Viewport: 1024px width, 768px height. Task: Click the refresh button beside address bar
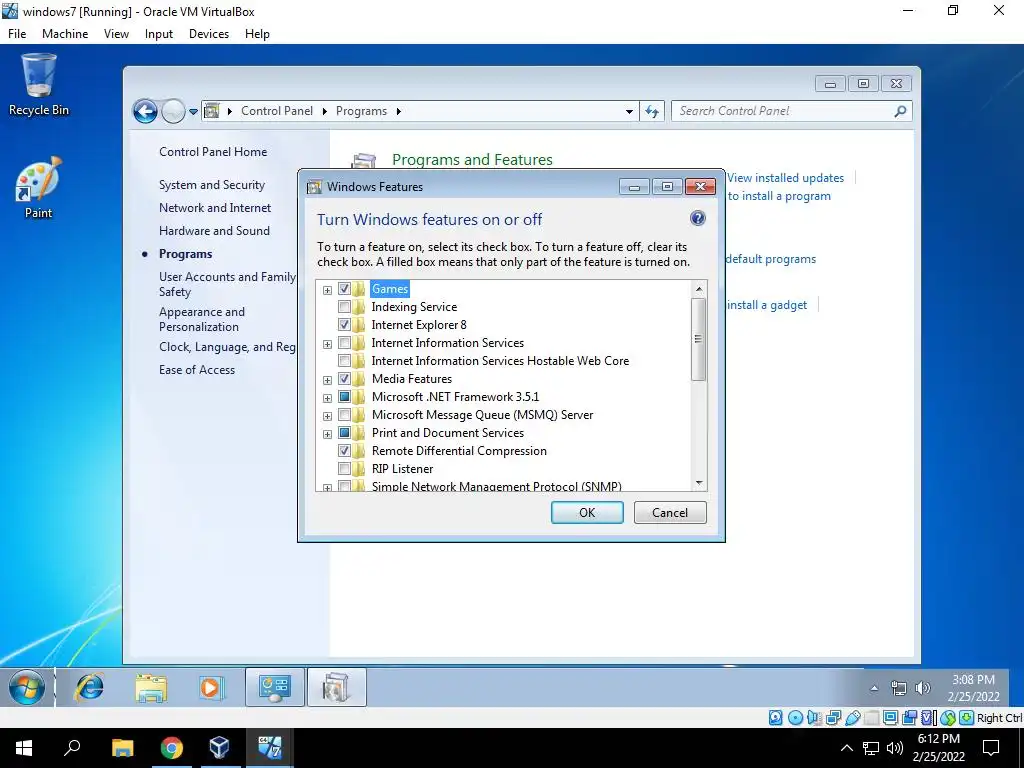coord(652,111)
